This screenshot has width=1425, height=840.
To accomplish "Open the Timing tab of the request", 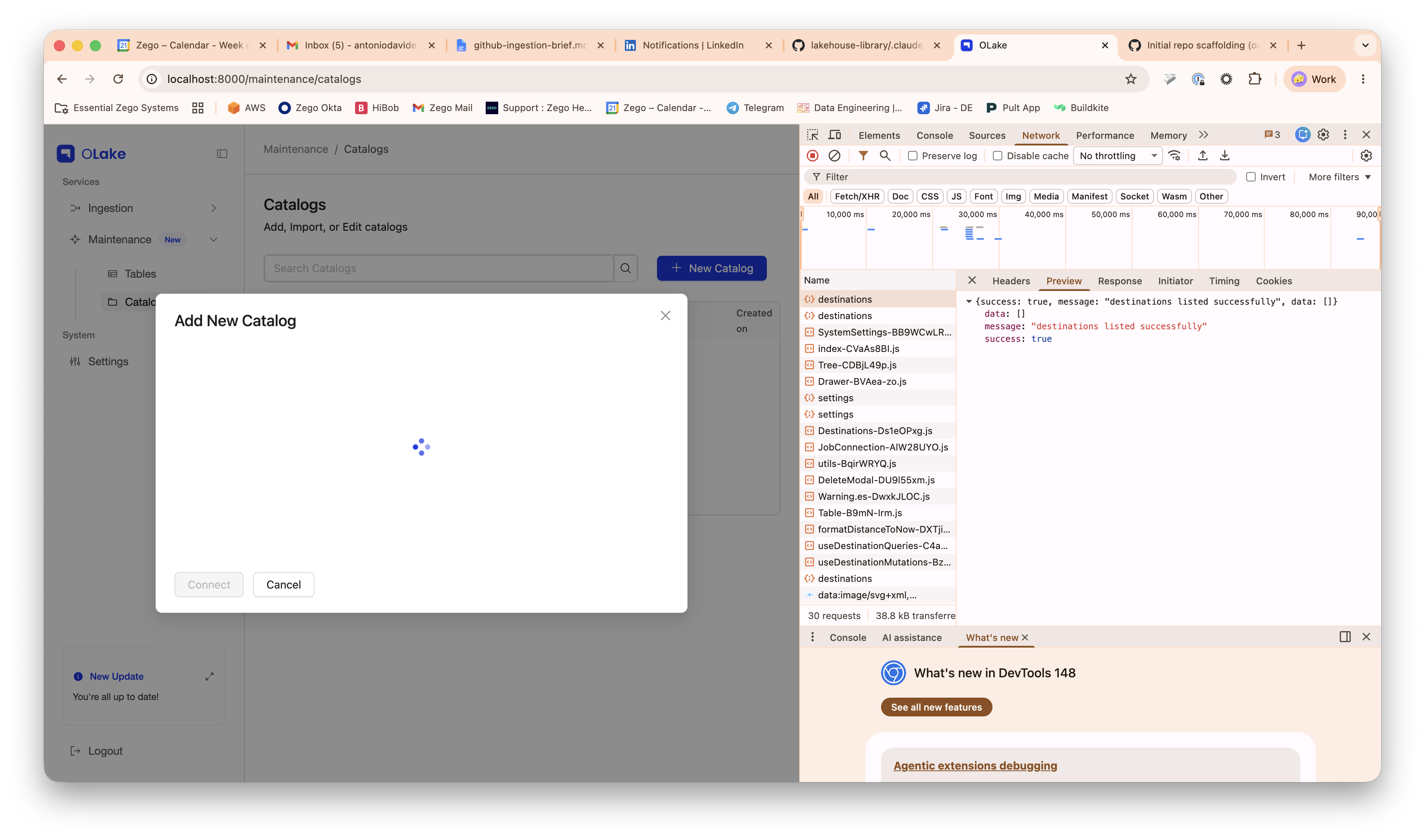I will point(1224,281).
